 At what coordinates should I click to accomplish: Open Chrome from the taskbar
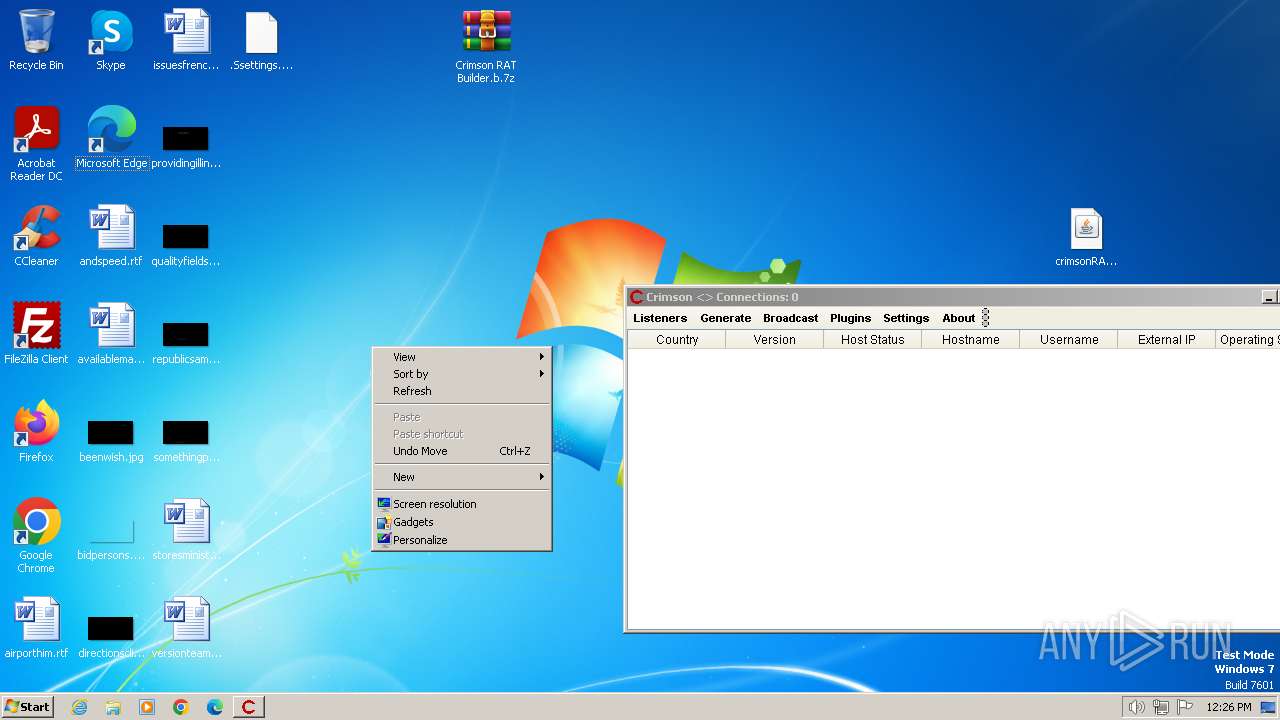click(181, 707)
